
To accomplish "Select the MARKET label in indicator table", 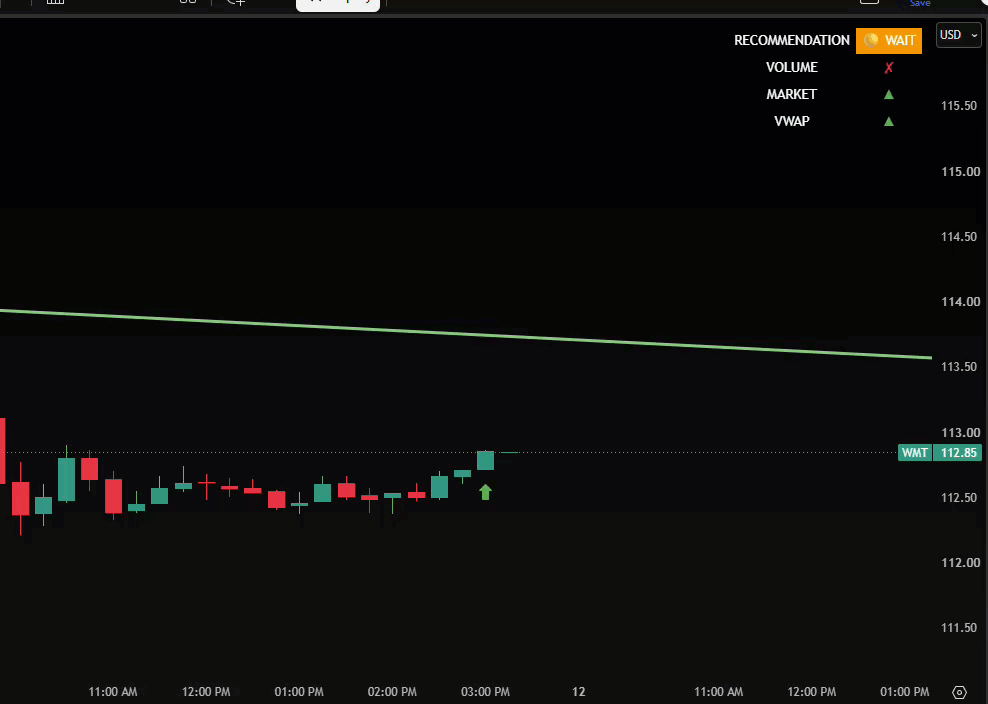I will (791, 95).
